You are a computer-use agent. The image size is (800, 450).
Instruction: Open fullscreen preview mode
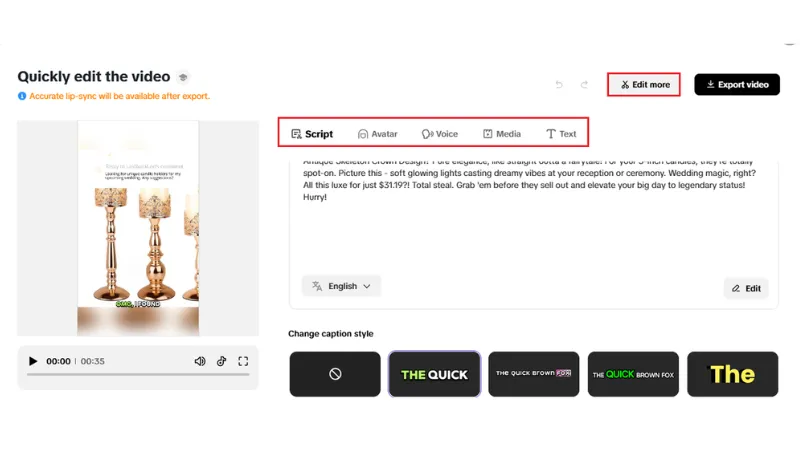tap(243, 361)
